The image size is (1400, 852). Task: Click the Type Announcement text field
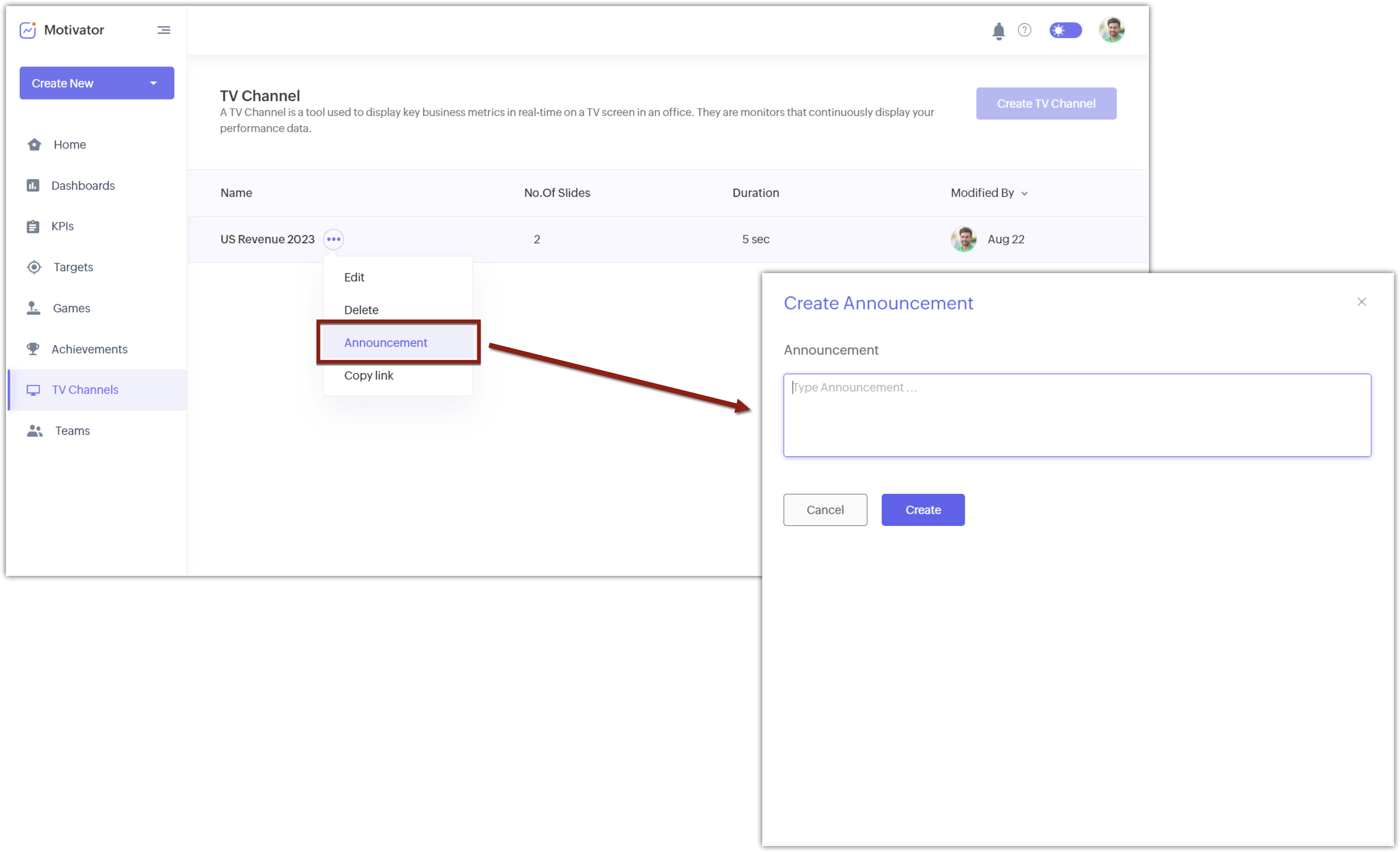tap(1077, 415)
